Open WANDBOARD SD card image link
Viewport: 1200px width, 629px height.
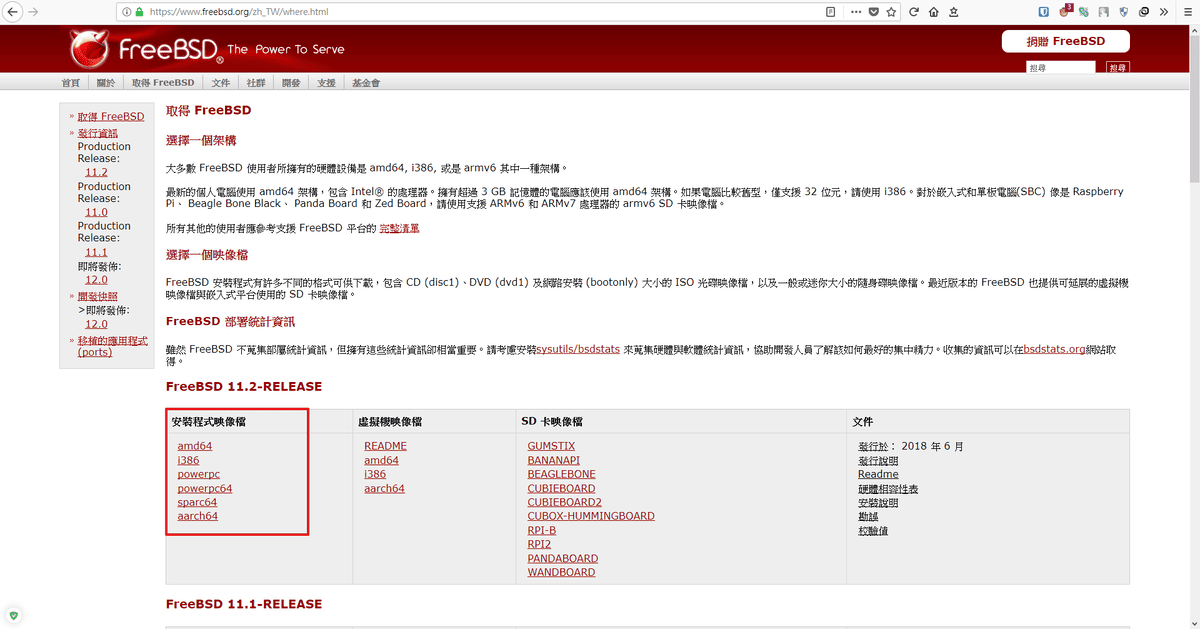561,572
